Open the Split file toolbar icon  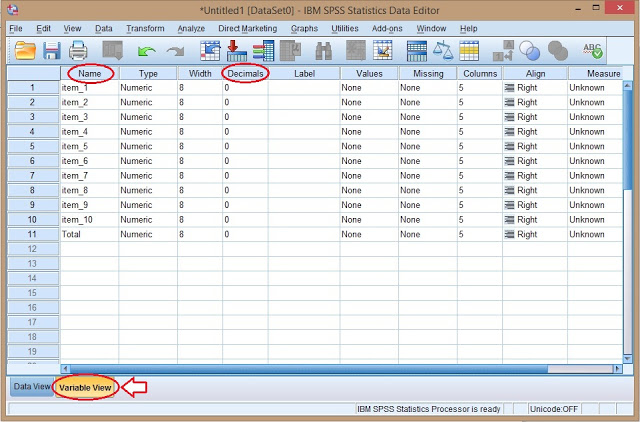point(417,51)
